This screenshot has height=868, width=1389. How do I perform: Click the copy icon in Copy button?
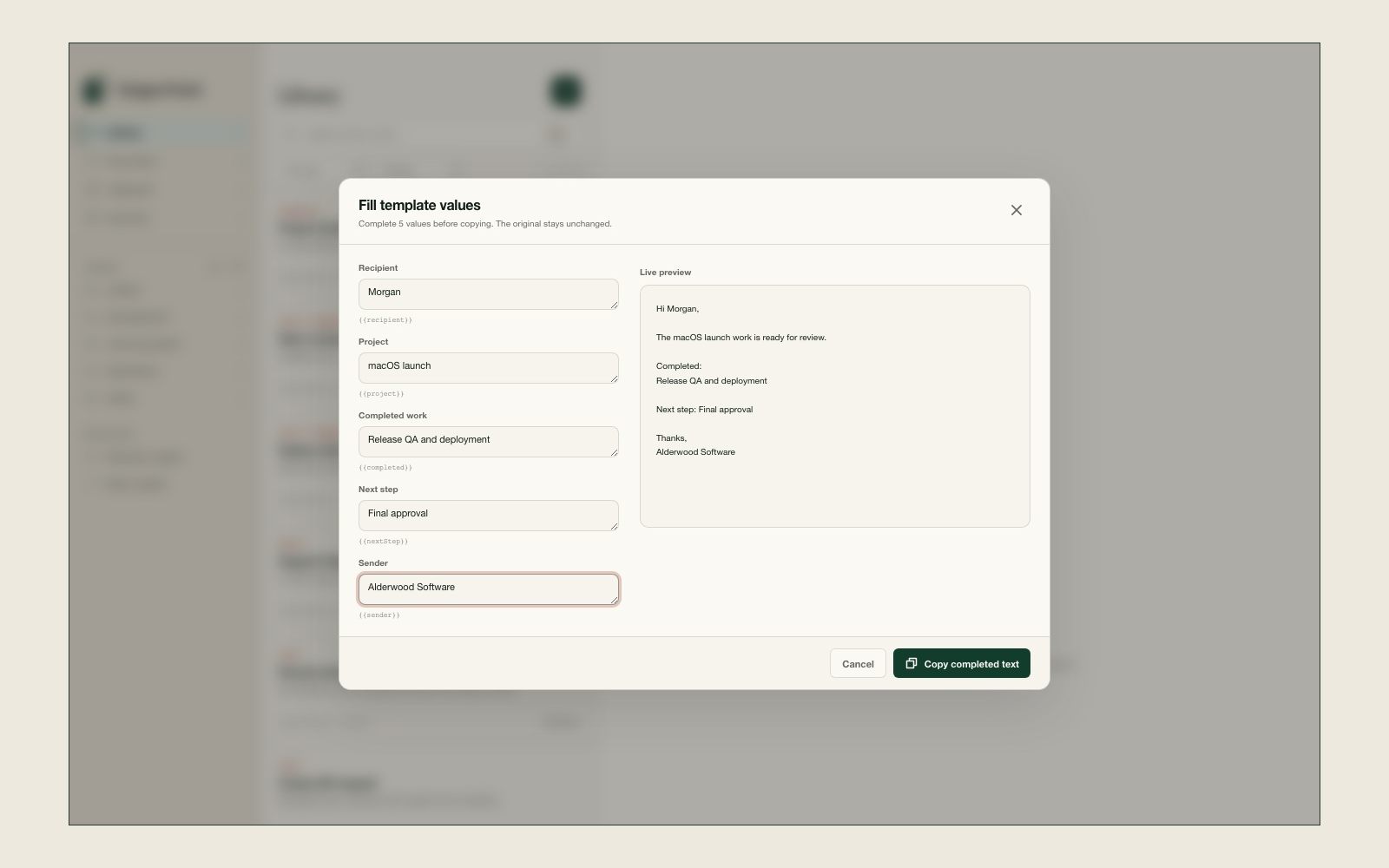(912, 663)
